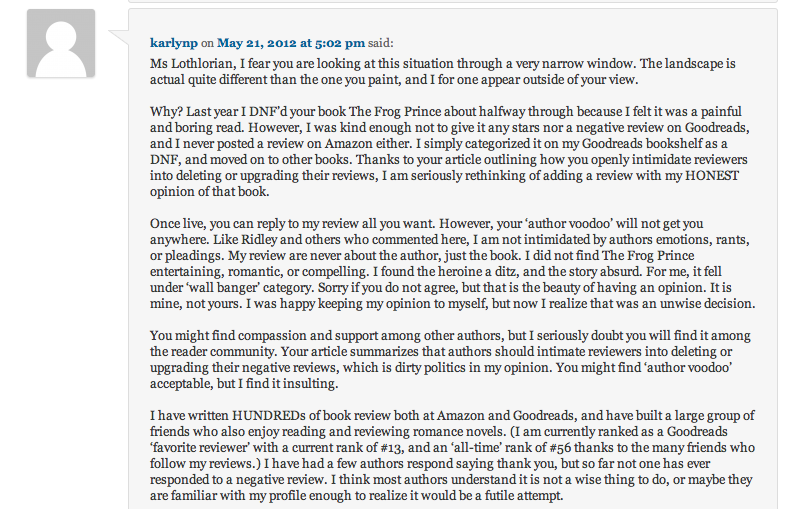Click the paragraph starting 'Why? Last year'
The image size is (787, 509).
click(x=449, y=151)
